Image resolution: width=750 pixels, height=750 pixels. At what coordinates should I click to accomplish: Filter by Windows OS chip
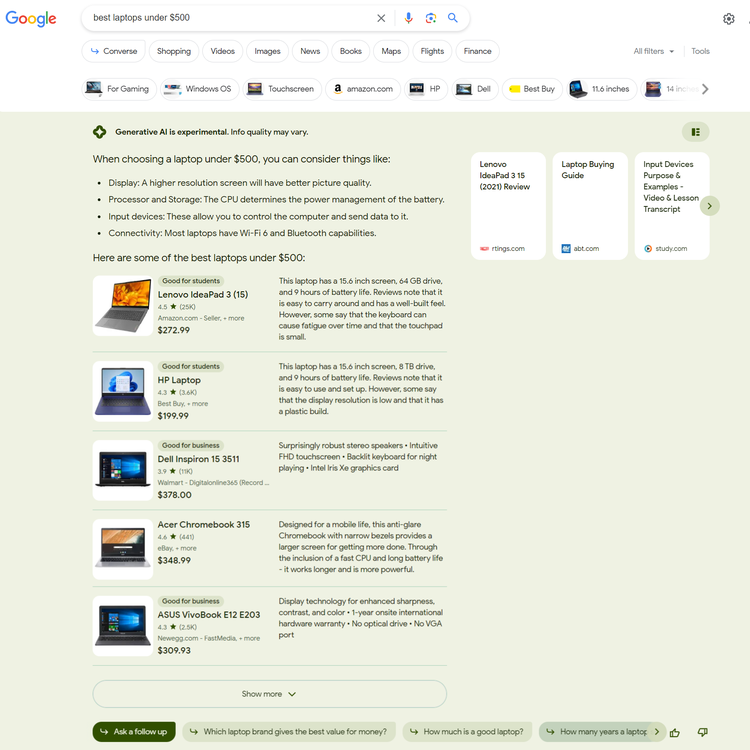[199, 89]
